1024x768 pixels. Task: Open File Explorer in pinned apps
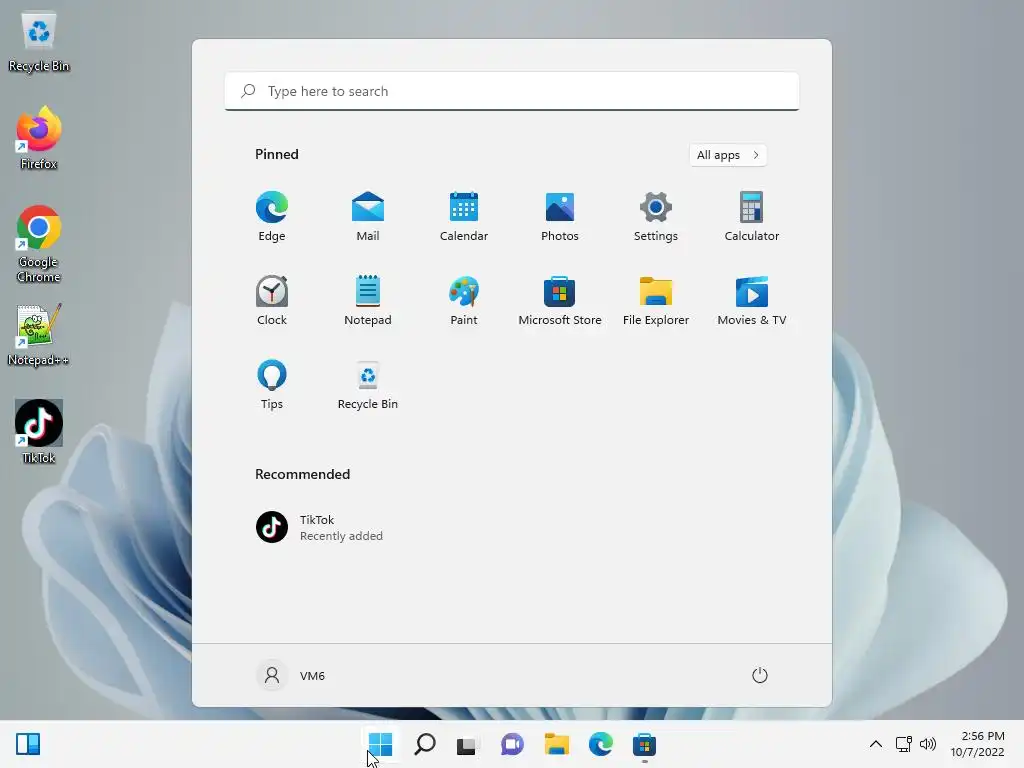point(656,301)
